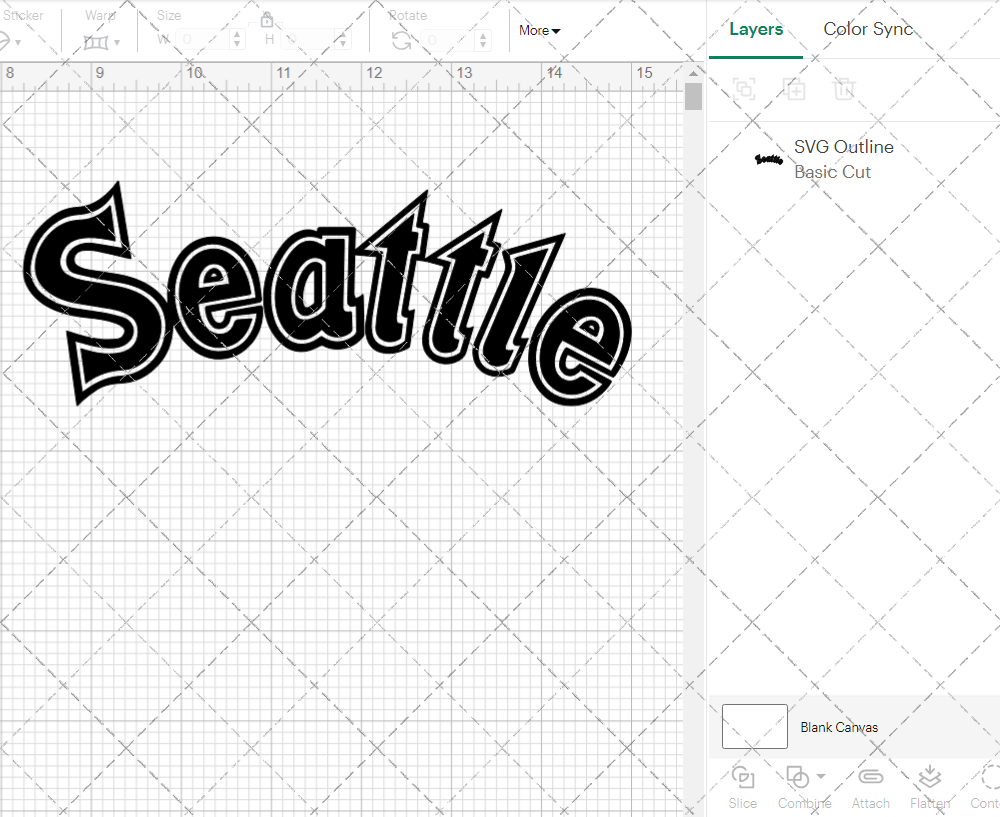
Task: Click the Rotate icon in toolbar
Action: (401, 40)
